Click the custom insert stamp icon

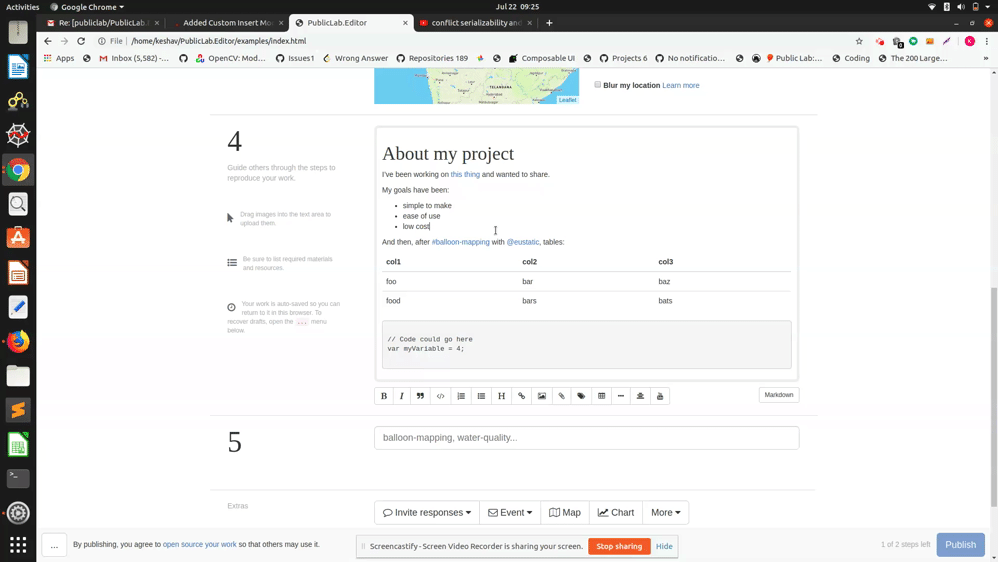point(640,396)
